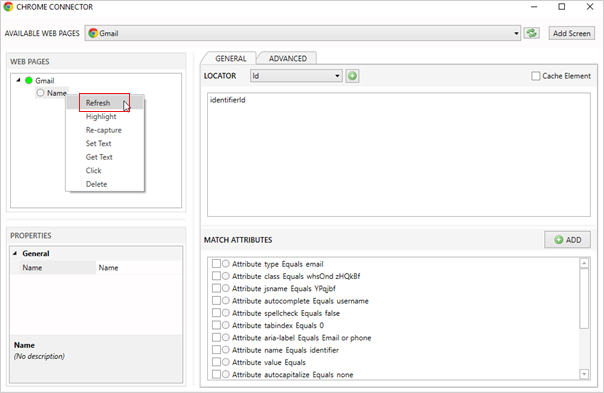604x393 pixels.
Task: Click the green status dot of Gmail node
Action: coord(29,81)
